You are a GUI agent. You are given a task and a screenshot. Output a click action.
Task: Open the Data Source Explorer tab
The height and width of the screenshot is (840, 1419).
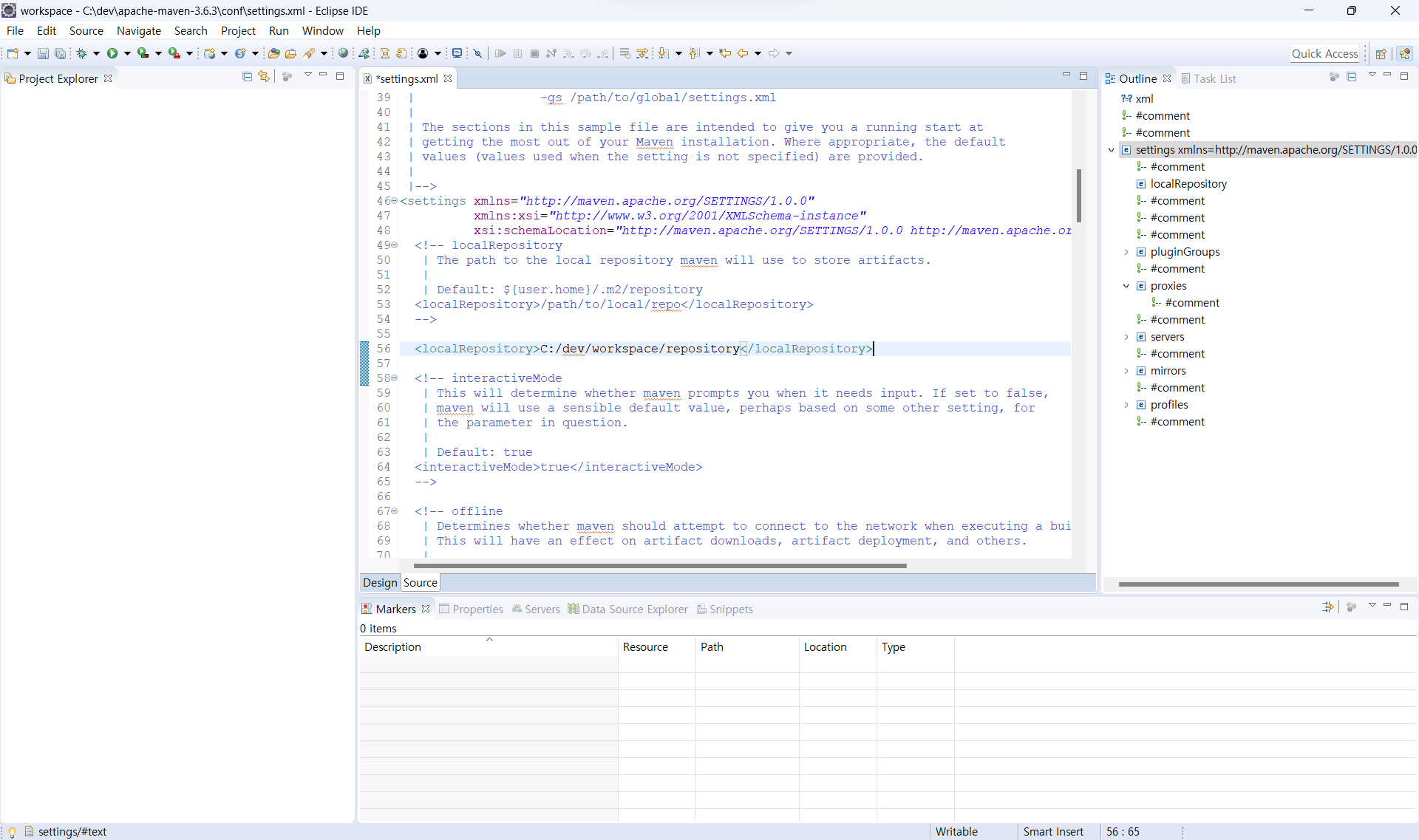pyautogui.click(x=627, y=609)
